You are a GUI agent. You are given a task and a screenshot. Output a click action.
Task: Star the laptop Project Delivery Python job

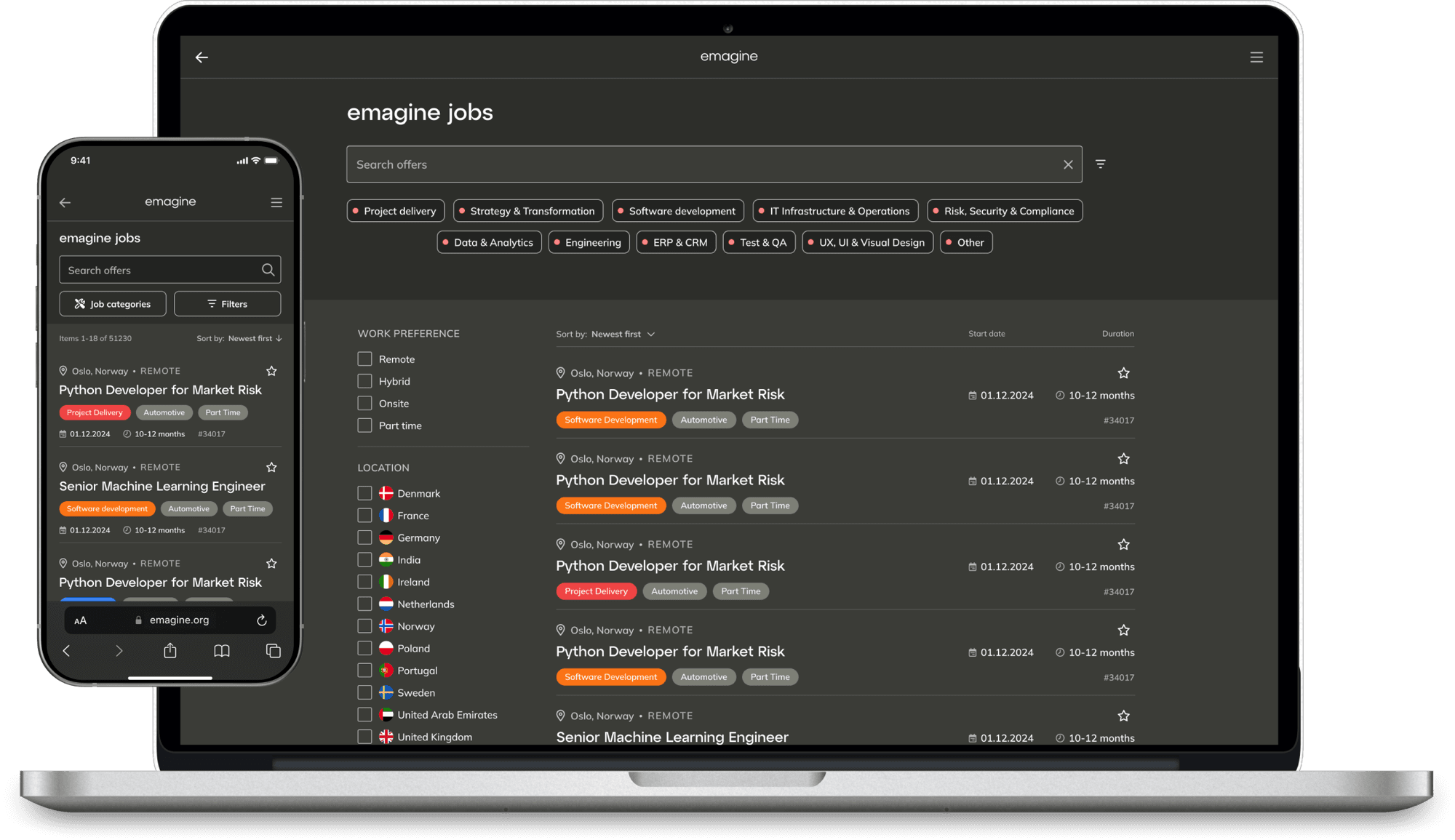1123,545
